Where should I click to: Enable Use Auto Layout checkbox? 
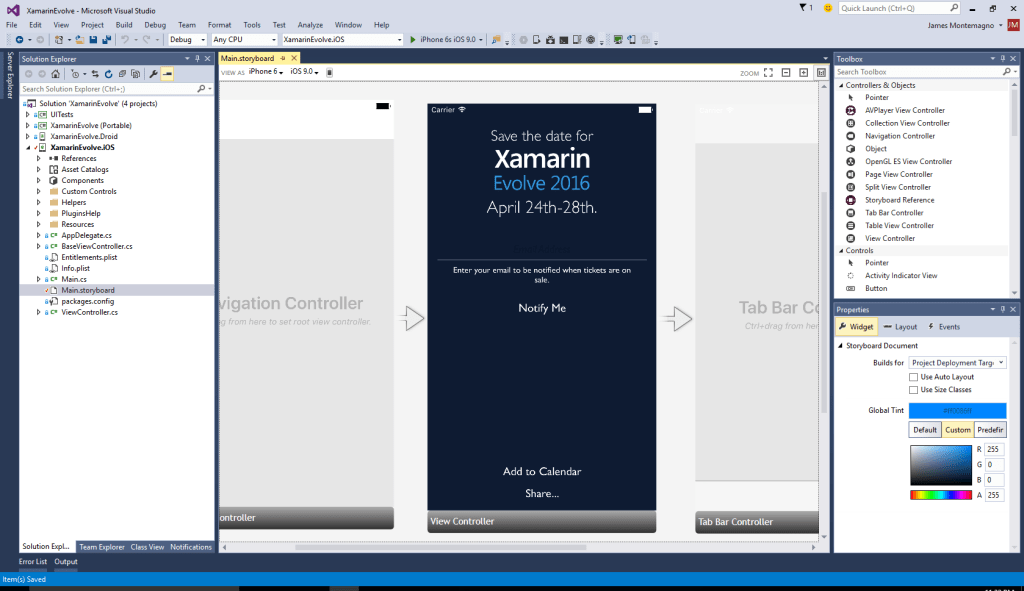914,377
